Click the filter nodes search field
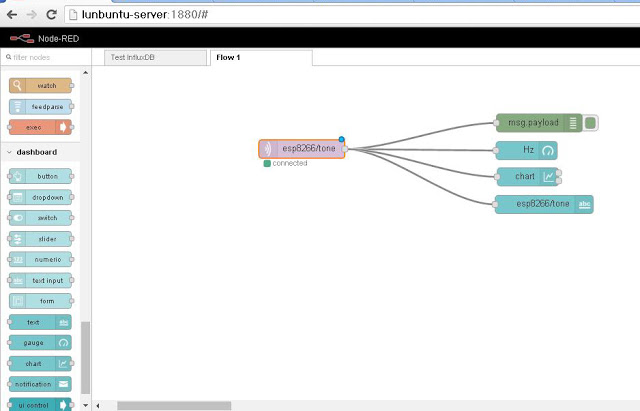The image size is (640, 411). pos(46,57)
